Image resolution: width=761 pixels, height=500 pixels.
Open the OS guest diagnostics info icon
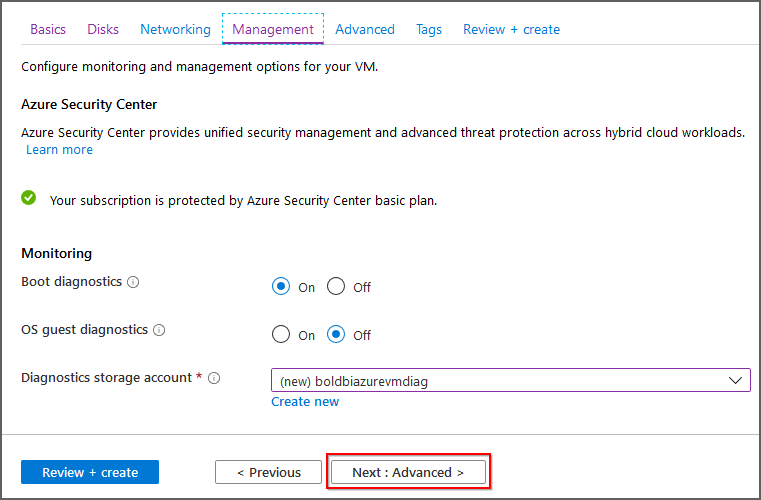pos(159,330)
